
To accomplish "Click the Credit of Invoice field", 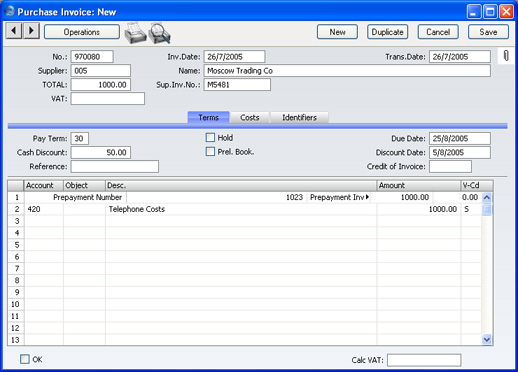I will (x=450, y=166).
